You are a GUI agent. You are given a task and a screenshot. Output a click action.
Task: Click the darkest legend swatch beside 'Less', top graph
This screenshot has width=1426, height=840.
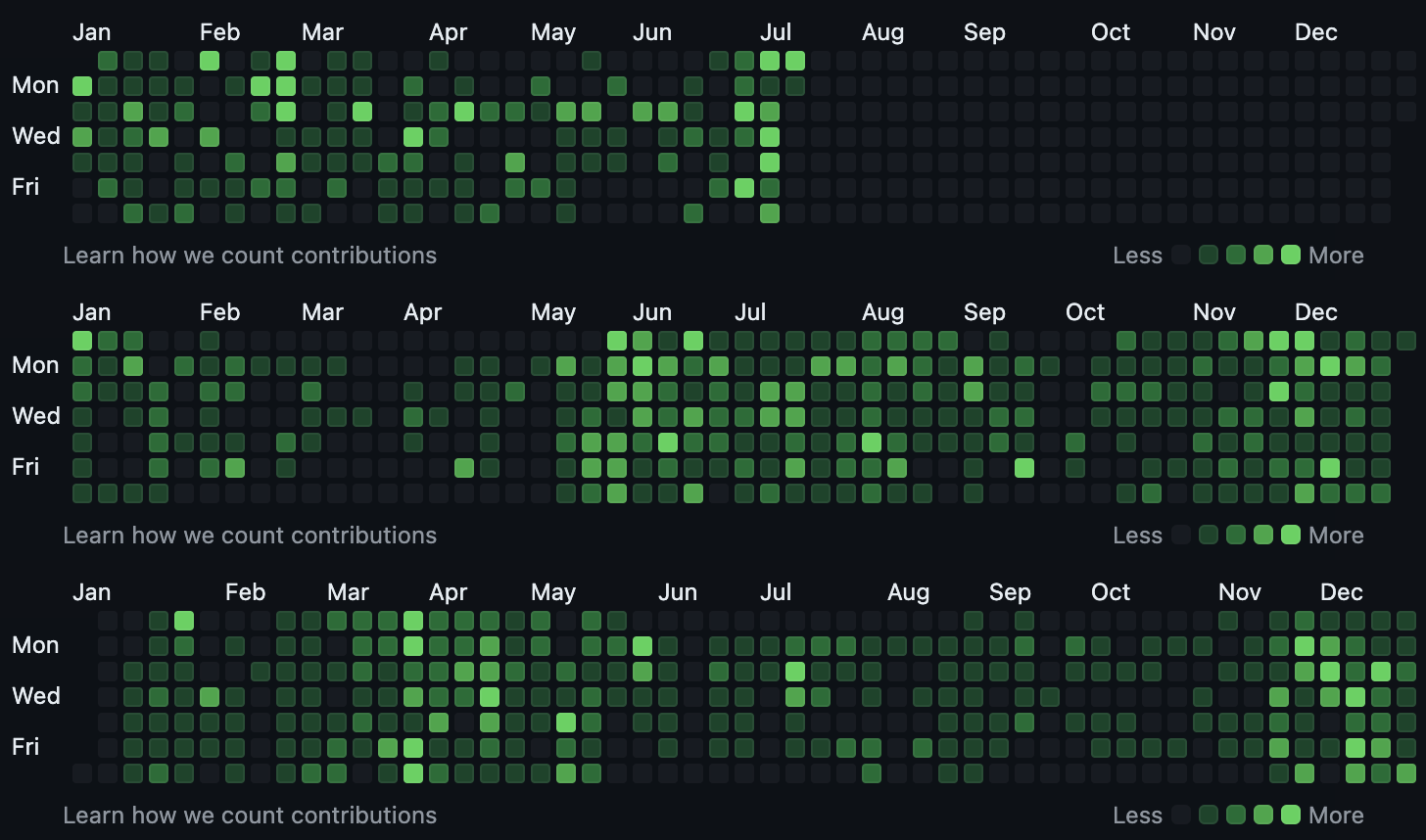1181,256
